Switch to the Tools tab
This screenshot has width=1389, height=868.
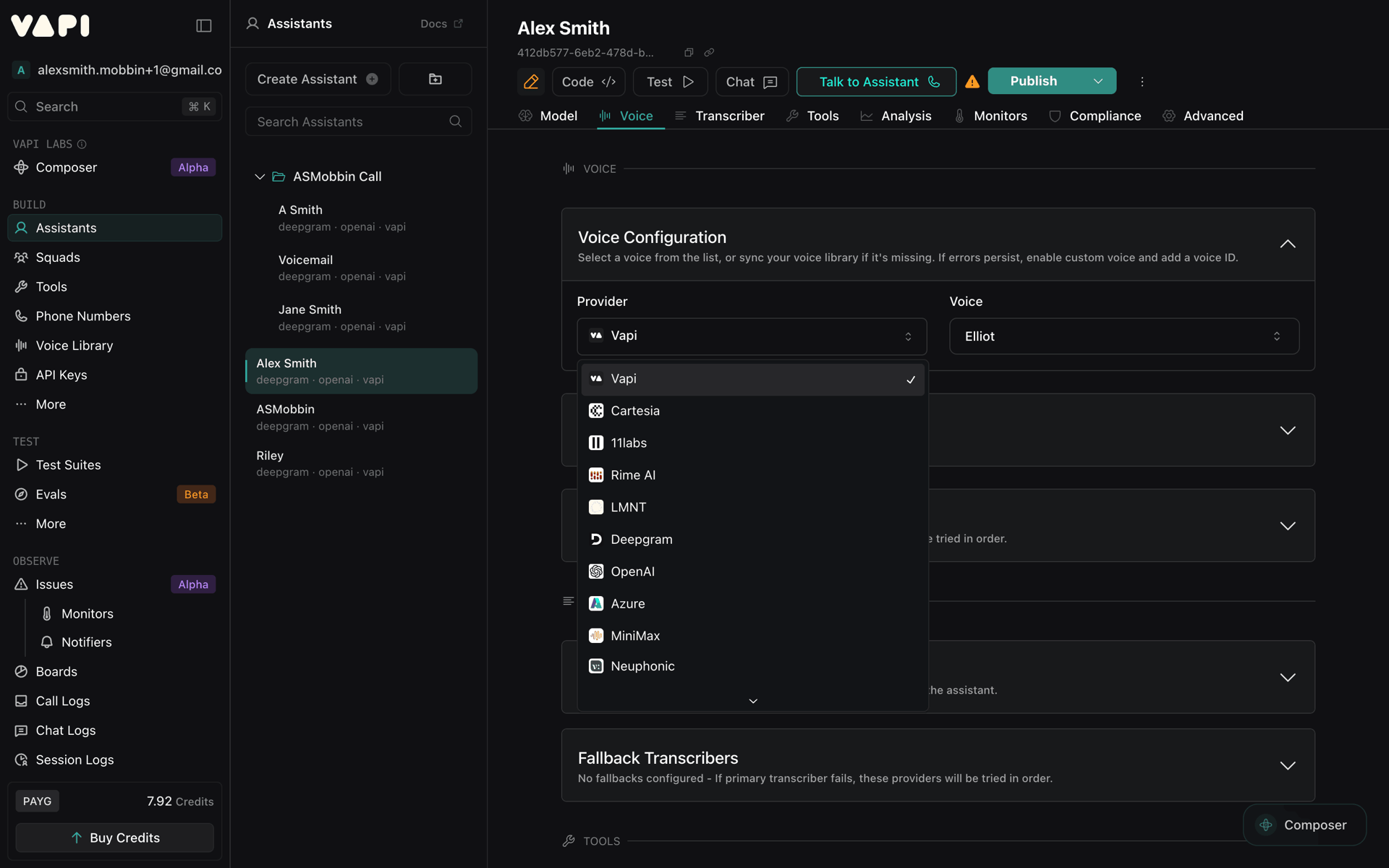tap(812, 116)
